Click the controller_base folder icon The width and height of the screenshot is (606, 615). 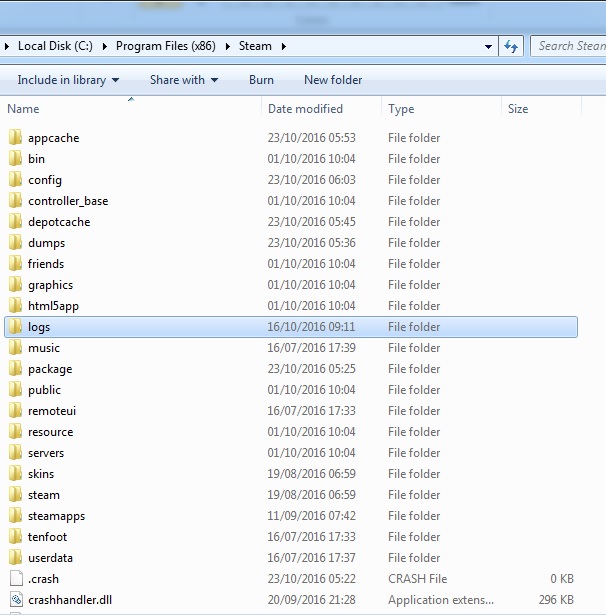[15, 200]
